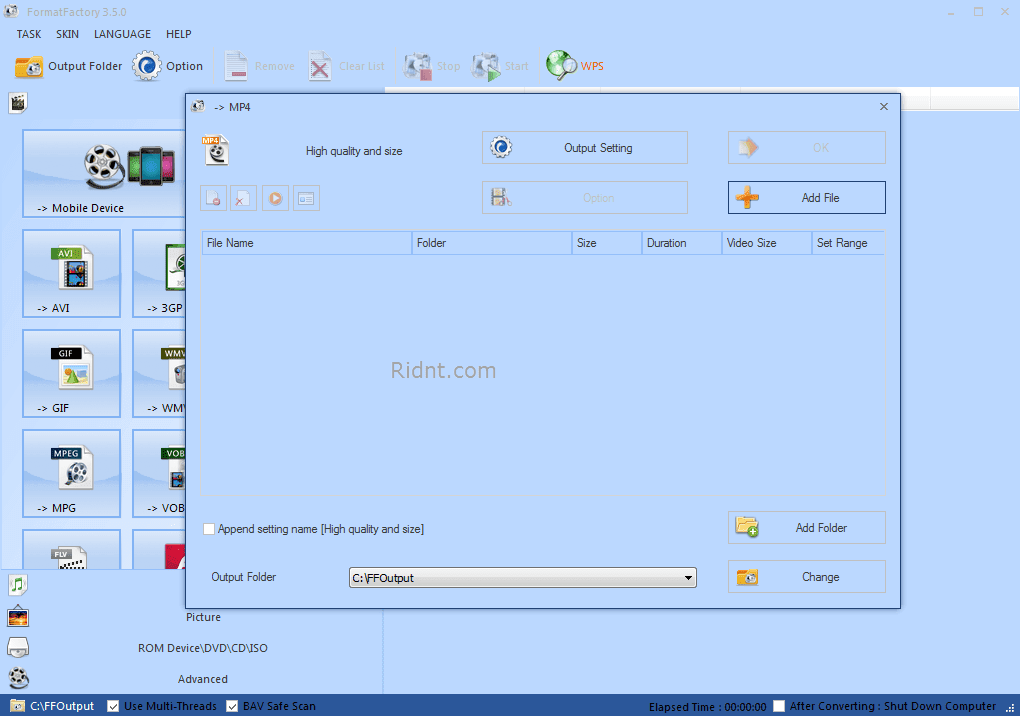Click the Add Folder button

pos(807,527)
